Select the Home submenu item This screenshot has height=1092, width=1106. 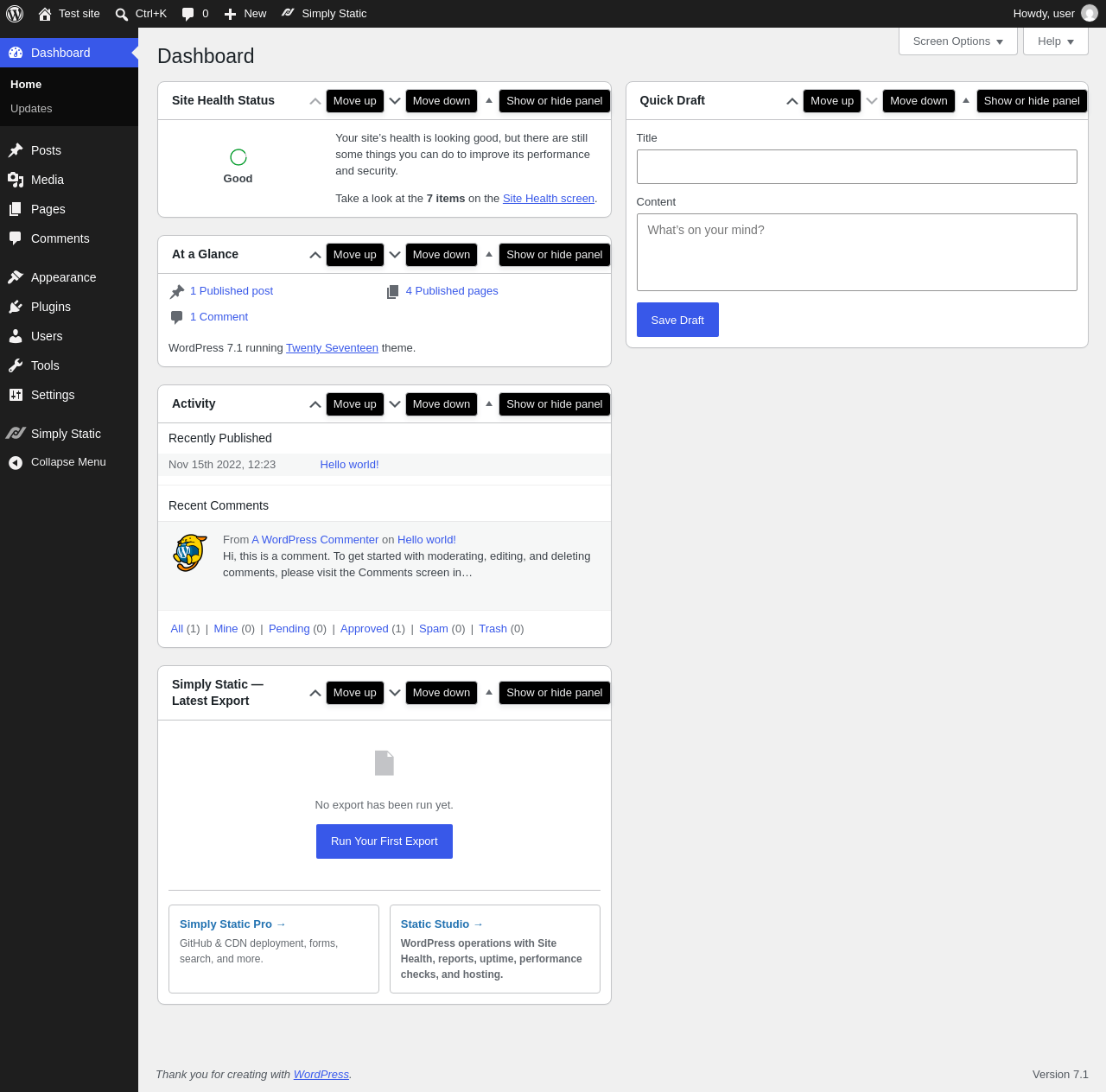pos(26,85)
